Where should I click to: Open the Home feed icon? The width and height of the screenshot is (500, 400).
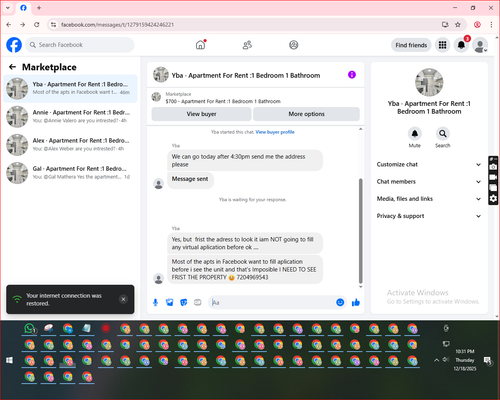click(x=200, y=45)
